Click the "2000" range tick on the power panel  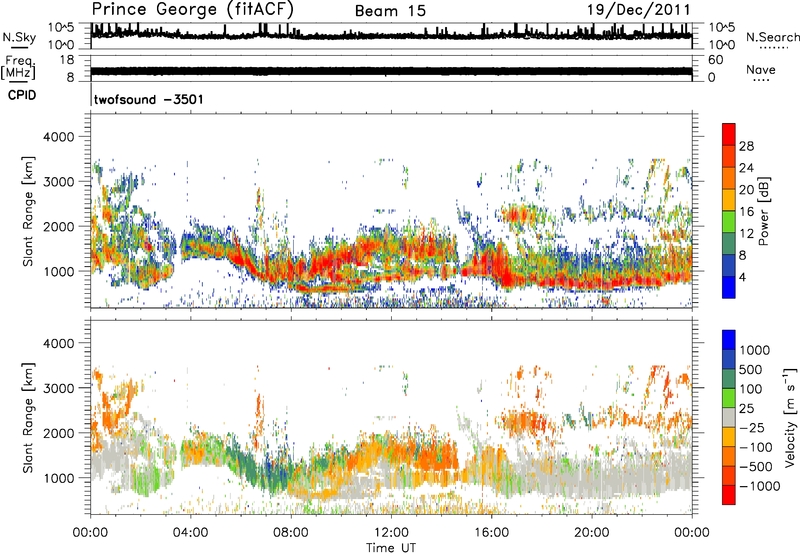pos(59,226)
